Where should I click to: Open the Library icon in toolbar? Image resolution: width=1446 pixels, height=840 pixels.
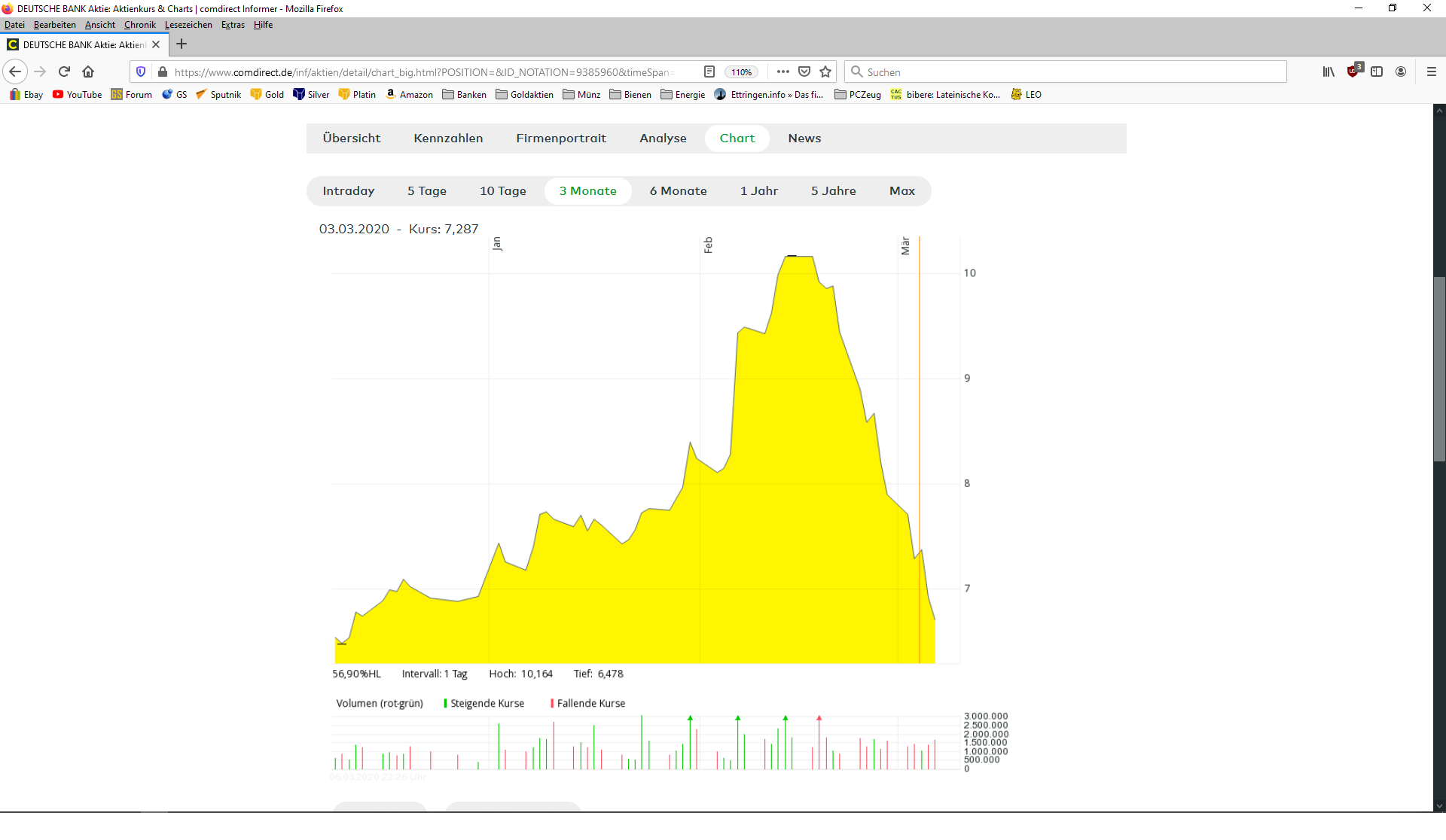pos(1329,72)
